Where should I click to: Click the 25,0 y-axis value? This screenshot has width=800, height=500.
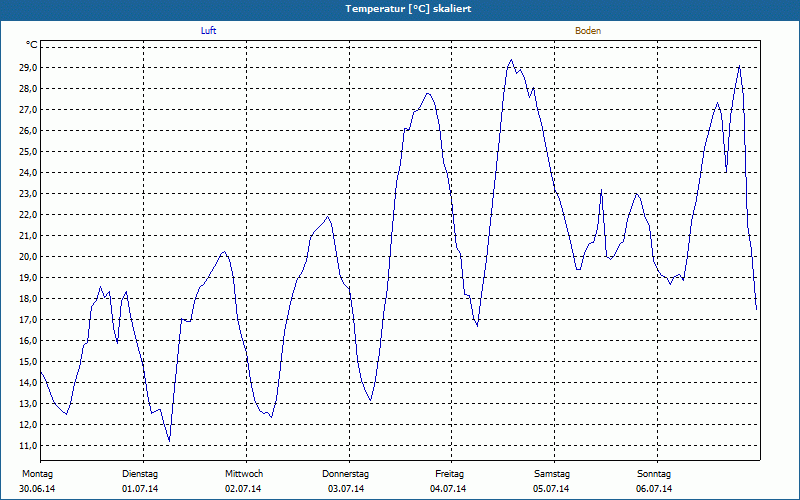tap(29, 152)
